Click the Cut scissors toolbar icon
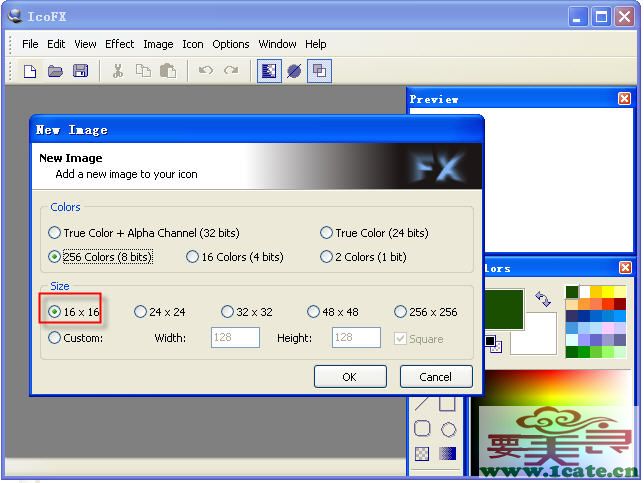Image resolution: width=644 pixels, height=483 pixels. (x=117, y=71)
